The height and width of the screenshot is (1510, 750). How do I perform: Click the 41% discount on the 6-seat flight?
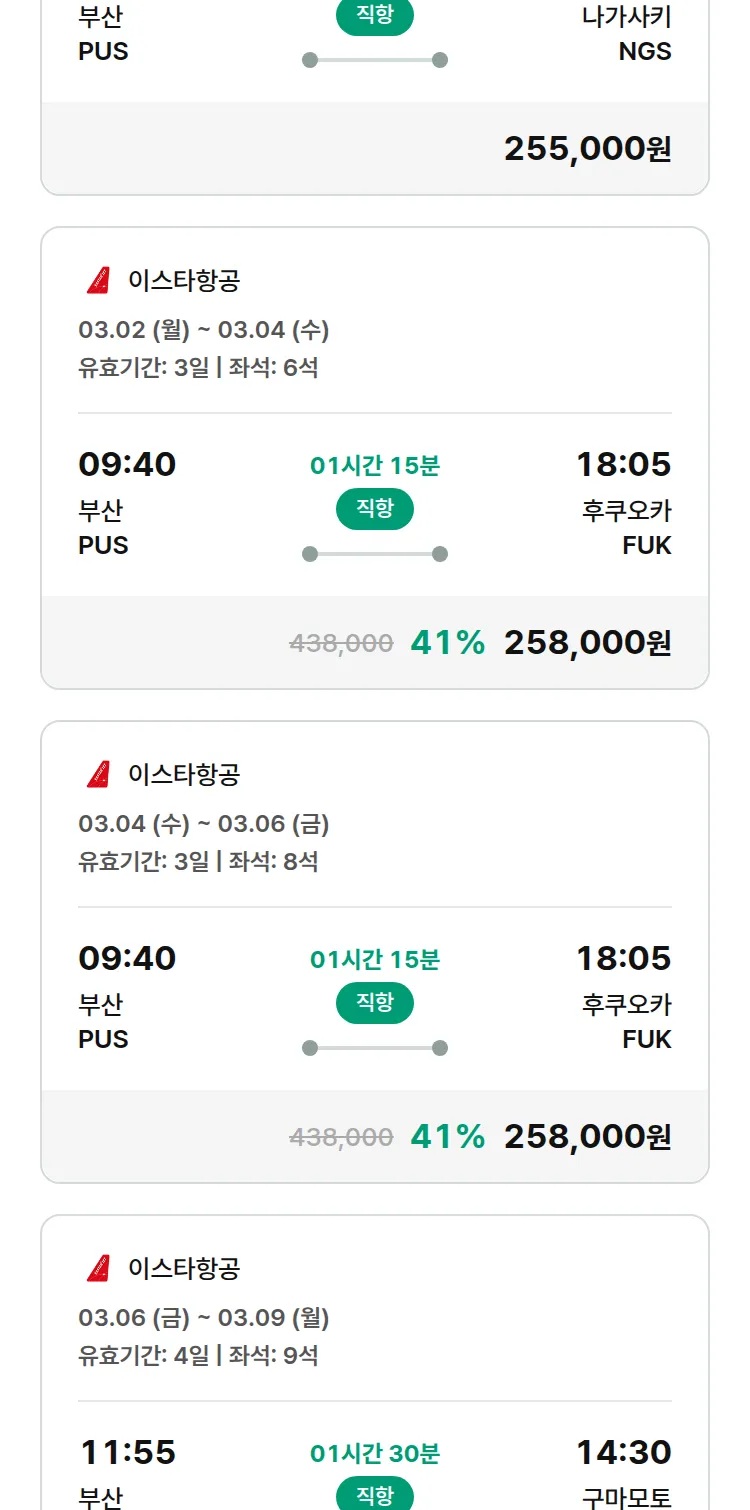click(447, 643)
